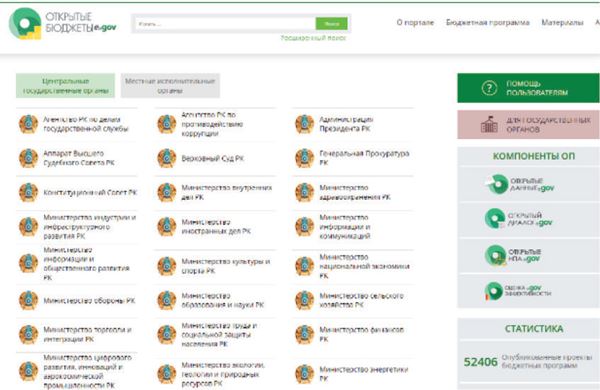Screen dimensions: 600x390
Task: Click the emblem beside Министерство иностранных дел
Action: pos(167,227)
